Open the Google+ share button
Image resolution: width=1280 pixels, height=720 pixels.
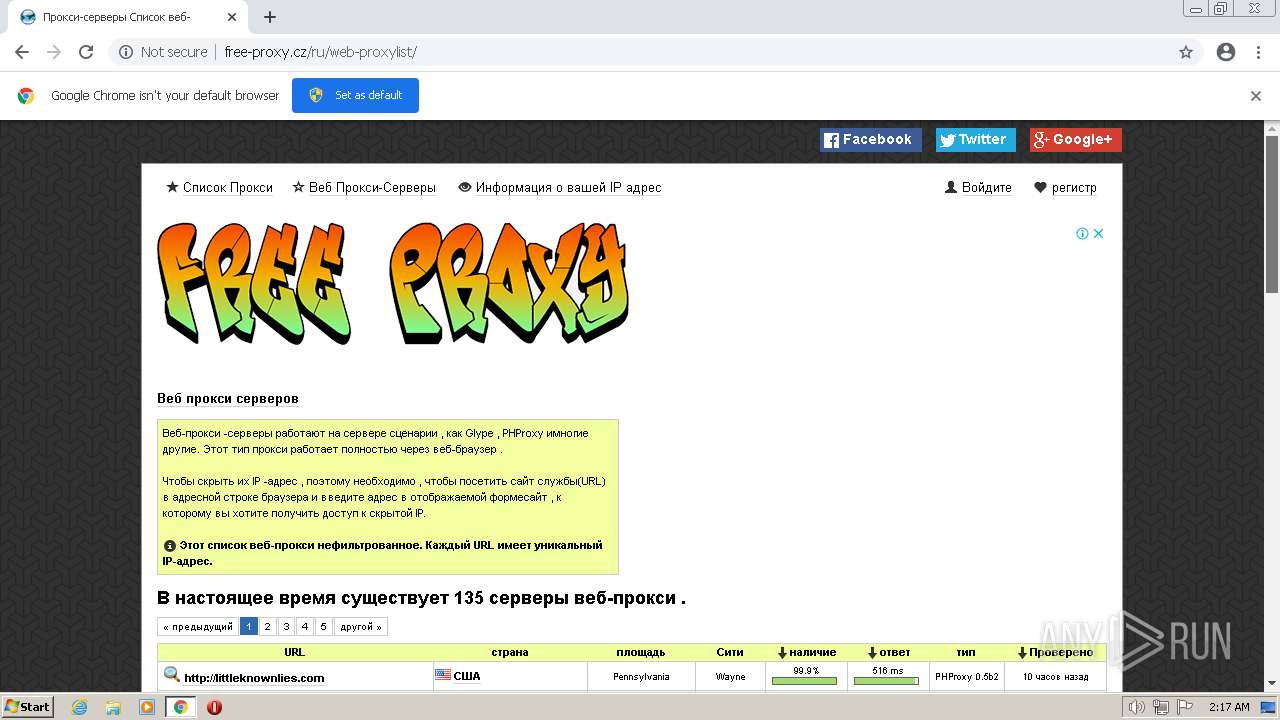click(x=1076, y=140)
